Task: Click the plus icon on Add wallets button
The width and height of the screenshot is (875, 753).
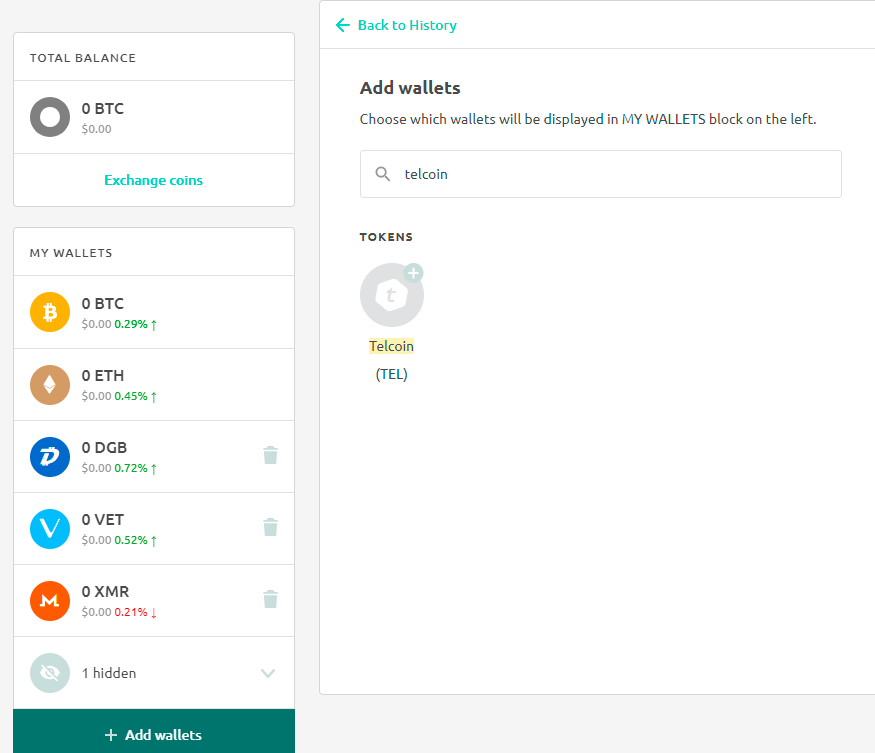Action: [111, 735]
